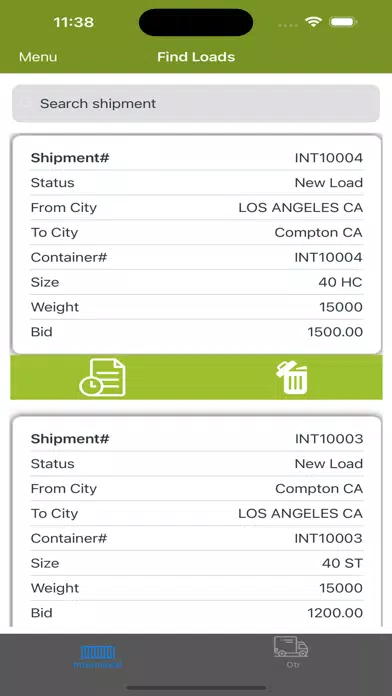Tap the Bid 1500.00 value

pos(335,332)
